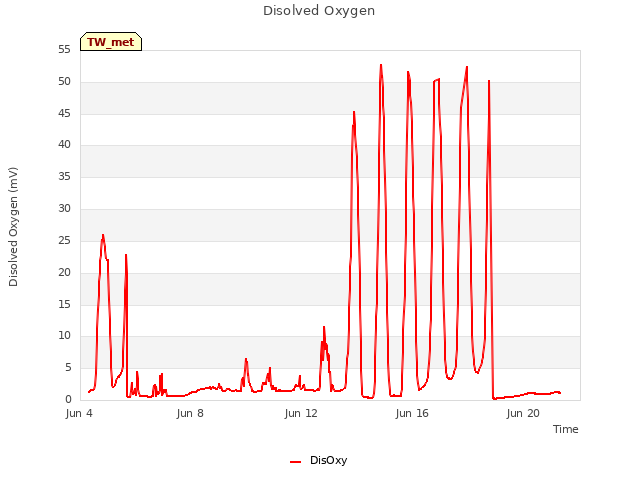Click the DisOxy legend entry
640x480 pixels.
[x=318, y=460]
